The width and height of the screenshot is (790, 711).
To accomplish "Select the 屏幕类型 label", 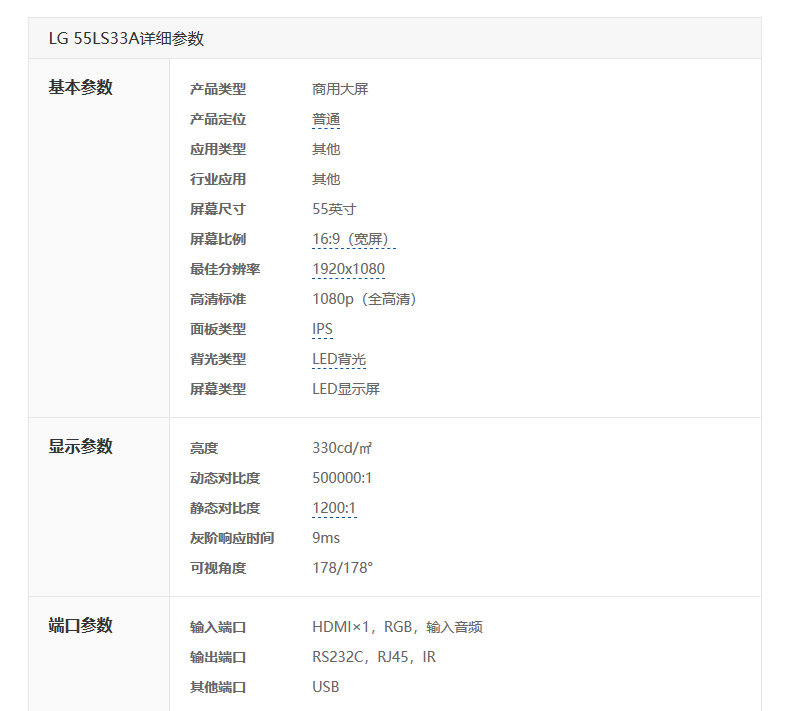I will pyautogui.click(x=218, y=389).
